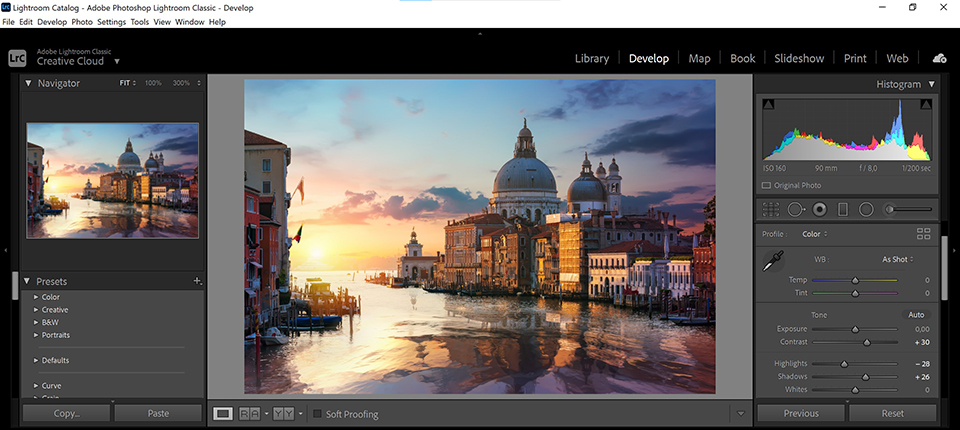Open the Settings menu

point(111,22)
